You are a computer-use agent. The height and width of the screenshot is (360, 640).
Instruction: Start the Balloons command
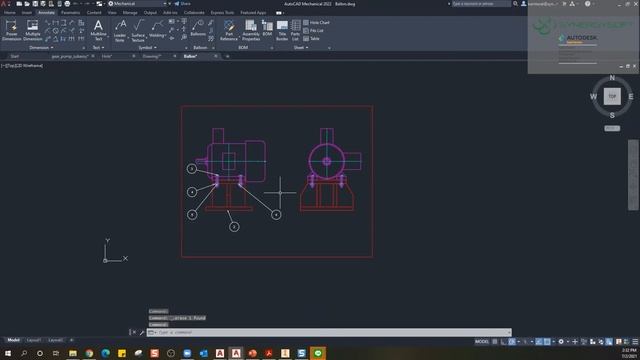click(198, 29)
